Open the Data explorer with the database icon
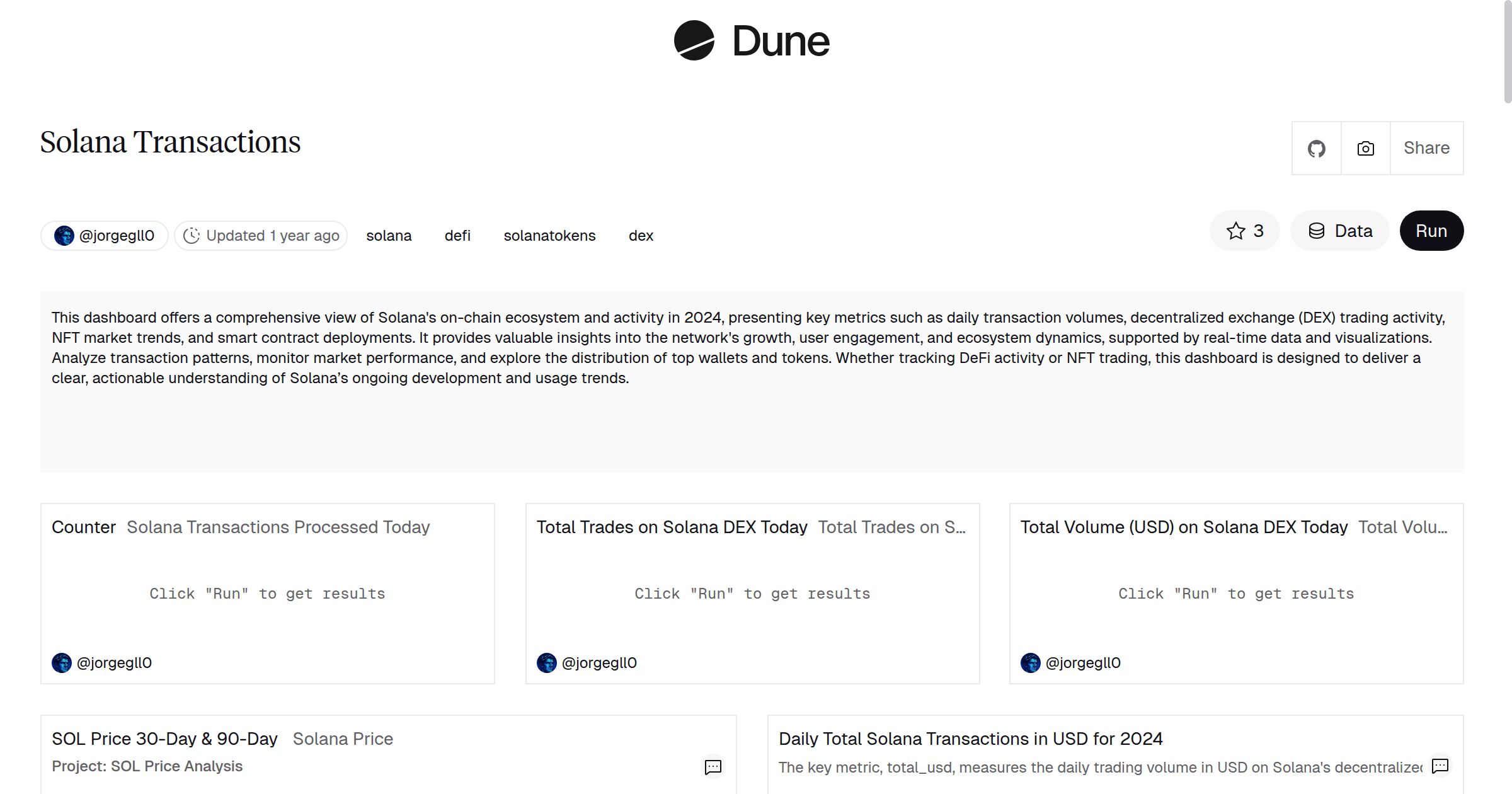This screenshot has height=794, width=1512. click(1339, 230)
